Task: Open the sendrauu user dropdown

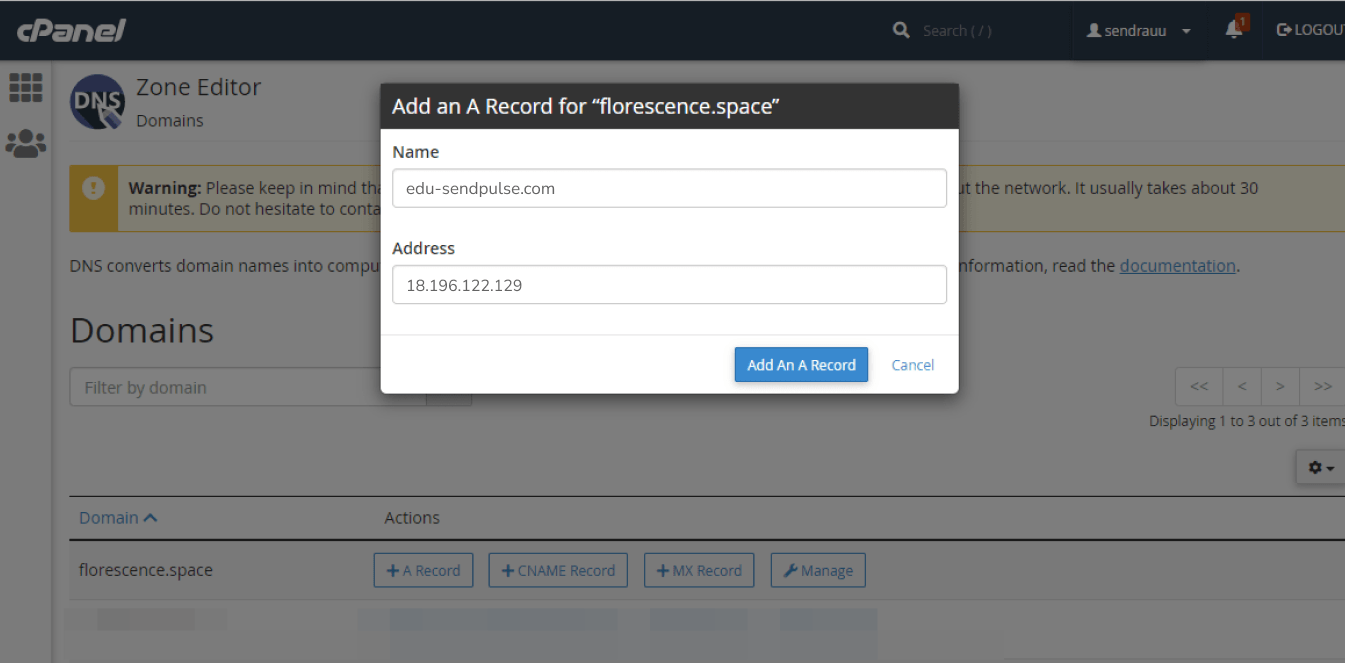Action: 1138,31
